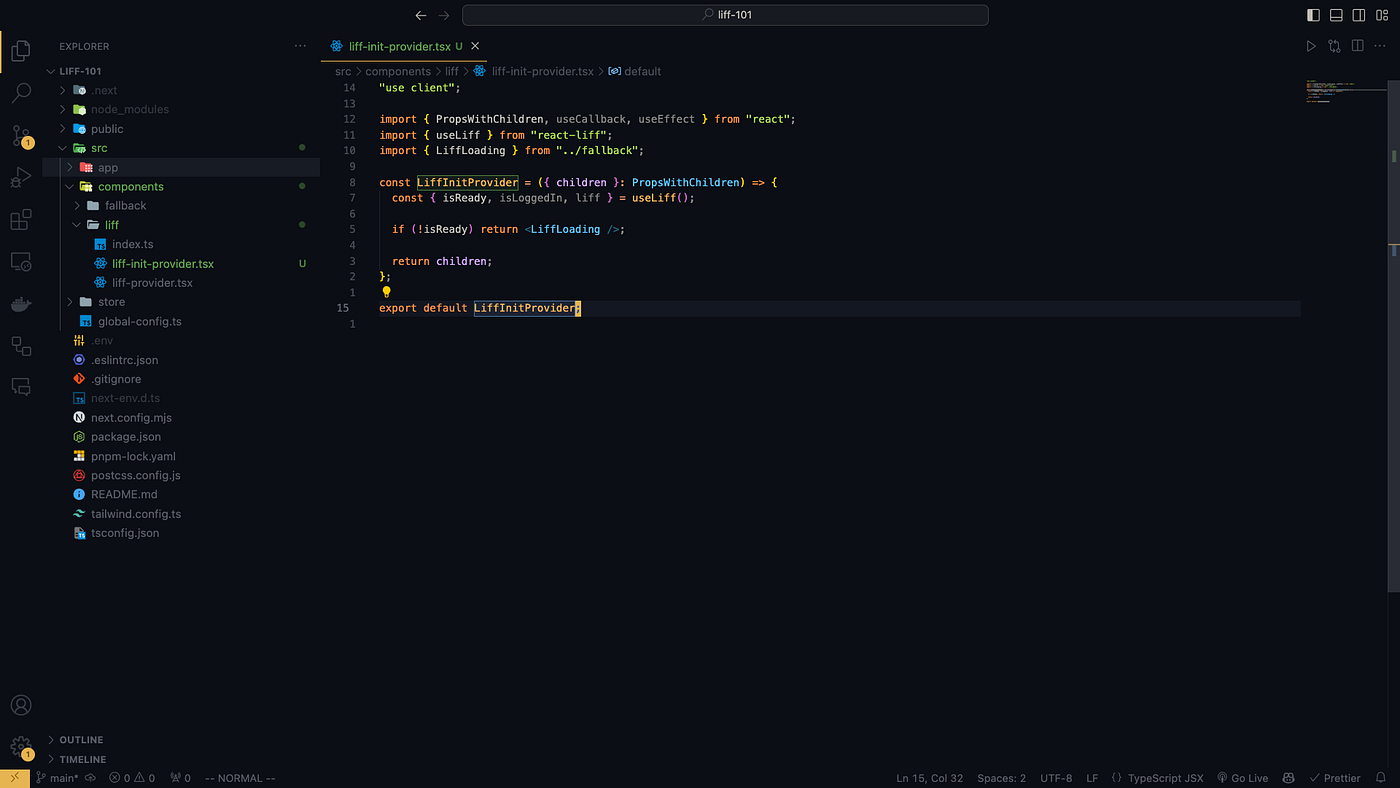
Task: Click the components breadcrumb
Action: coord(398,71)
